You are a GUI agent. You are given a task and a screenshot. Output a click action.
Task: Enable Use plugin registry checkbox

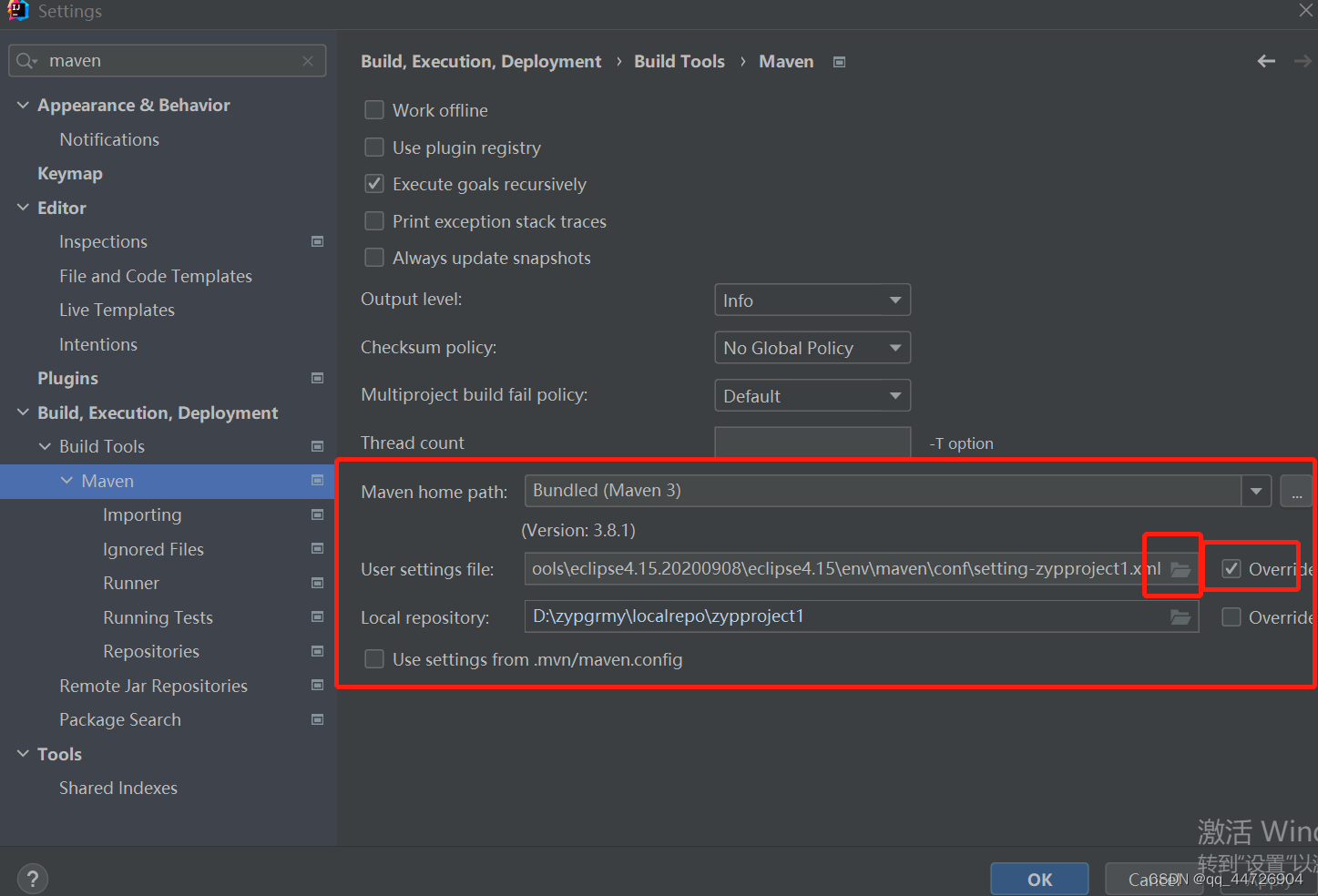(x=374, y=148)
